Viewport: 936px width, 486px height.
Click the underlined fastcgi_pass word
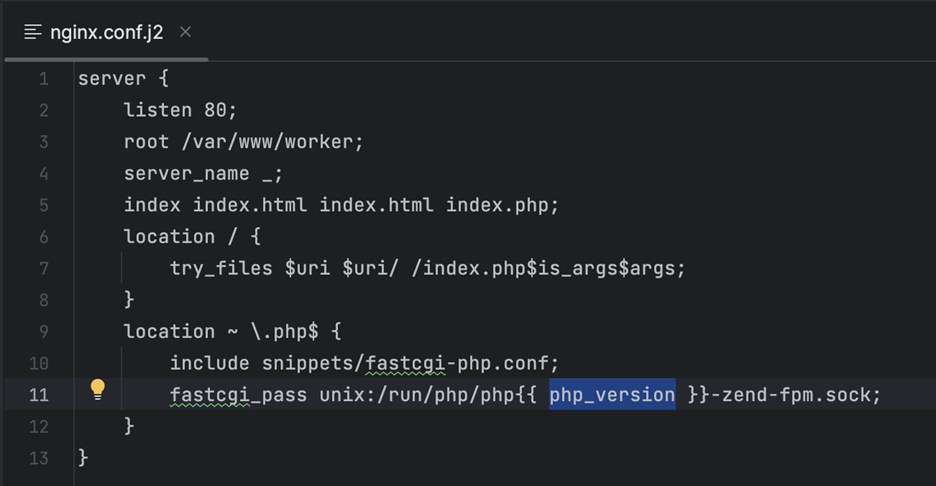click(x=238, y=395)
